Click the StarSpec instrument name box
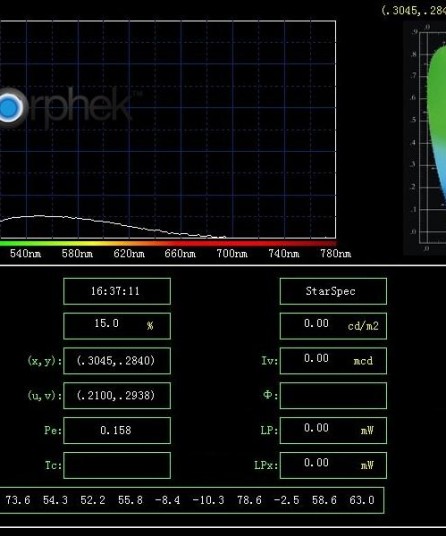The height and width of the screenshot is (536, 446). pos(333,291)
